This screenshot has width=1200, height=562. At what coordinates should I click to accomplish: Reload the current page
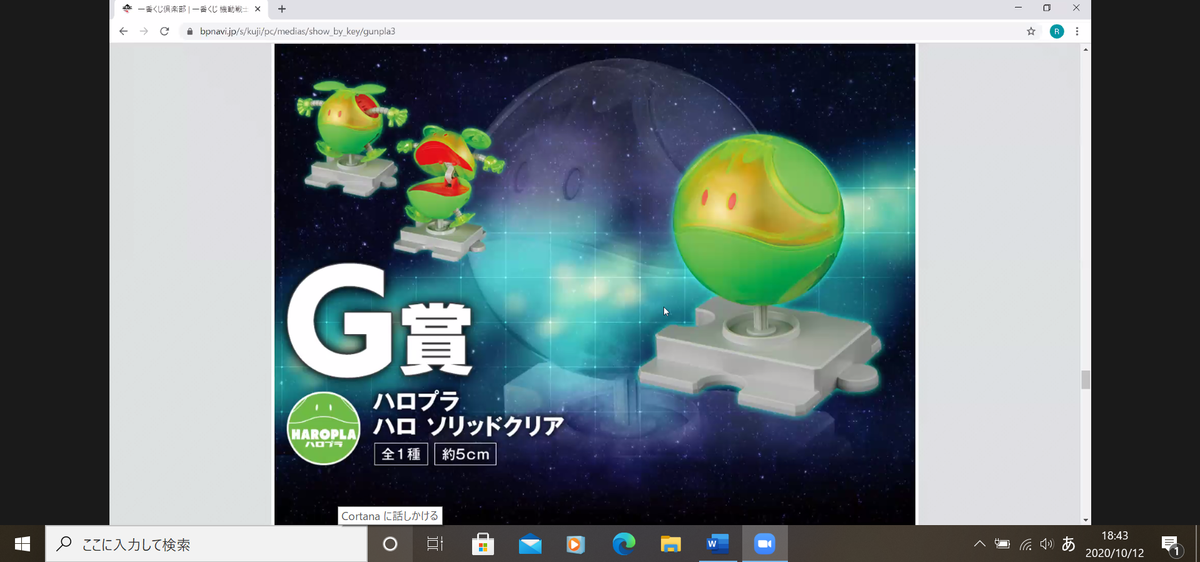165,31
